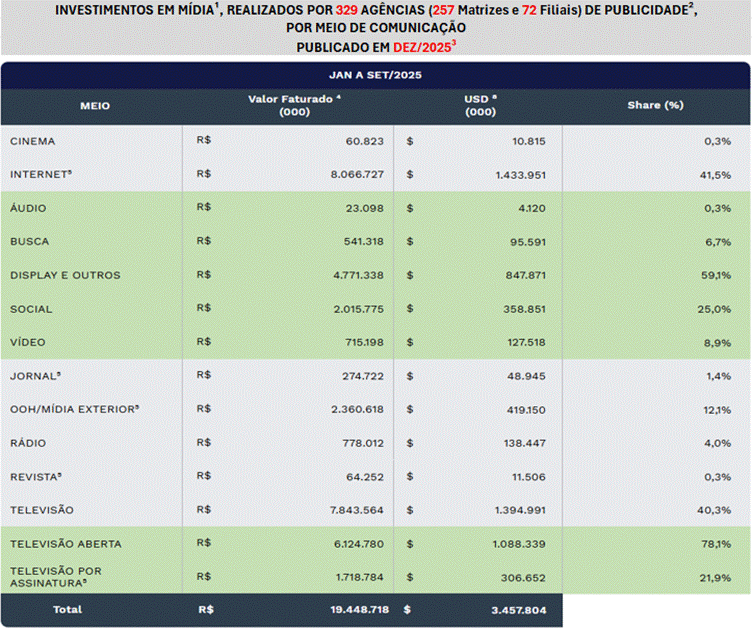Viewport: 752px width, 633px height.
Task: Select the DISPLAY E OUTROS row label
Action: (x=65, y=275)
